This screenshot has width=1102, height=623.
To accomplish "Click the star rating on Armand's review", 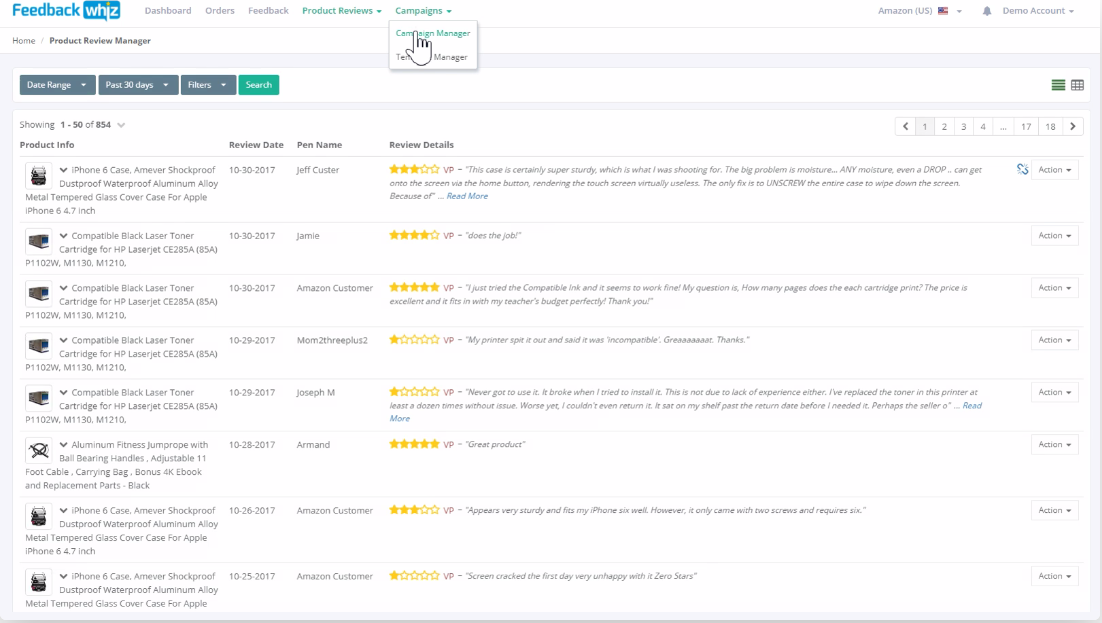I will (x=414, y=444).
